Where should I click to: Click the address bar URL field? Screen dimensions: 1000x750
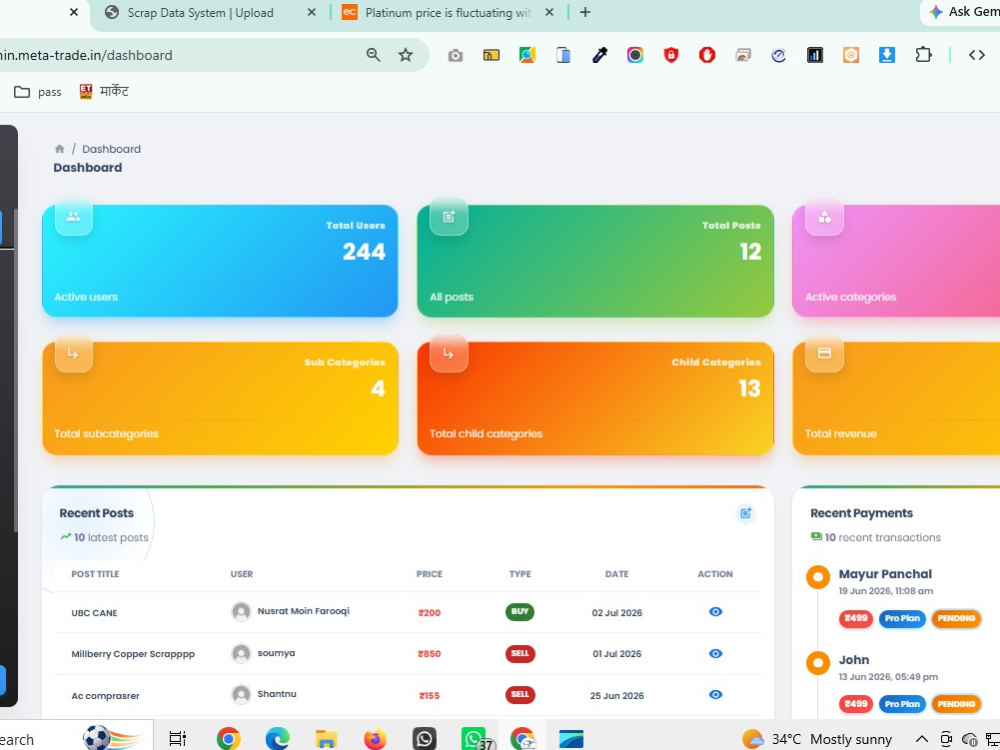point(179,55)
